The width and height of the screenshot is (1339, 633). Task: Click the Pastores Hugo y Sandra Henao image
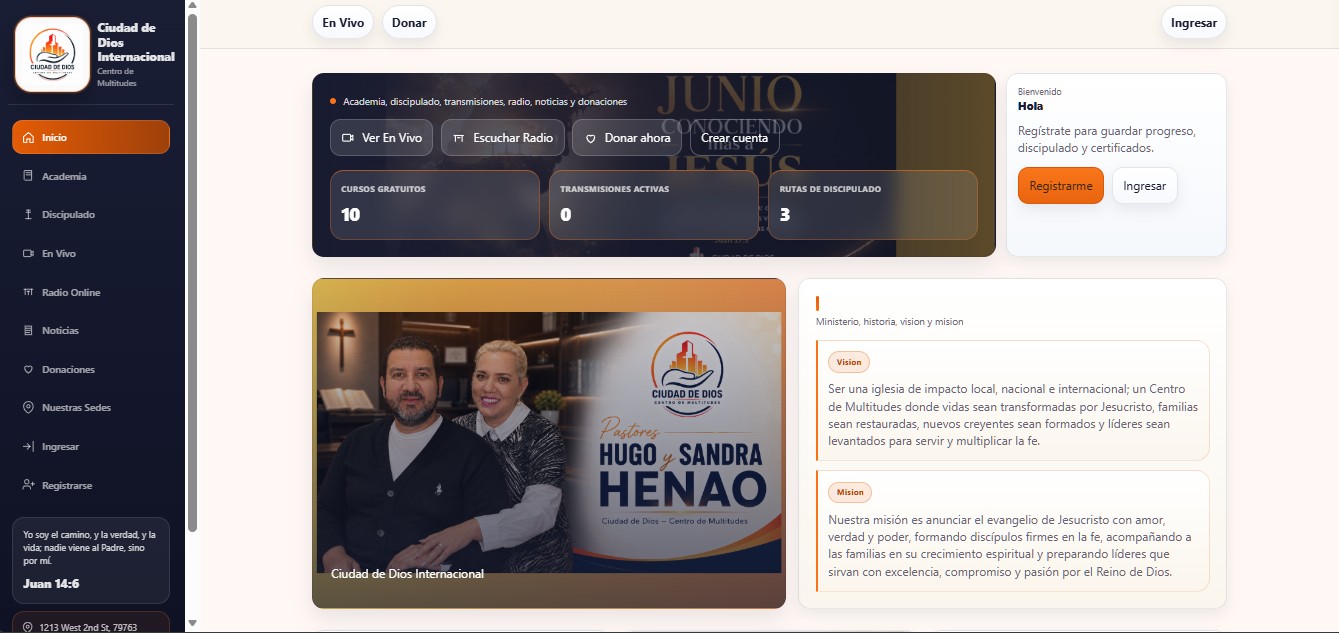(549, 442)
